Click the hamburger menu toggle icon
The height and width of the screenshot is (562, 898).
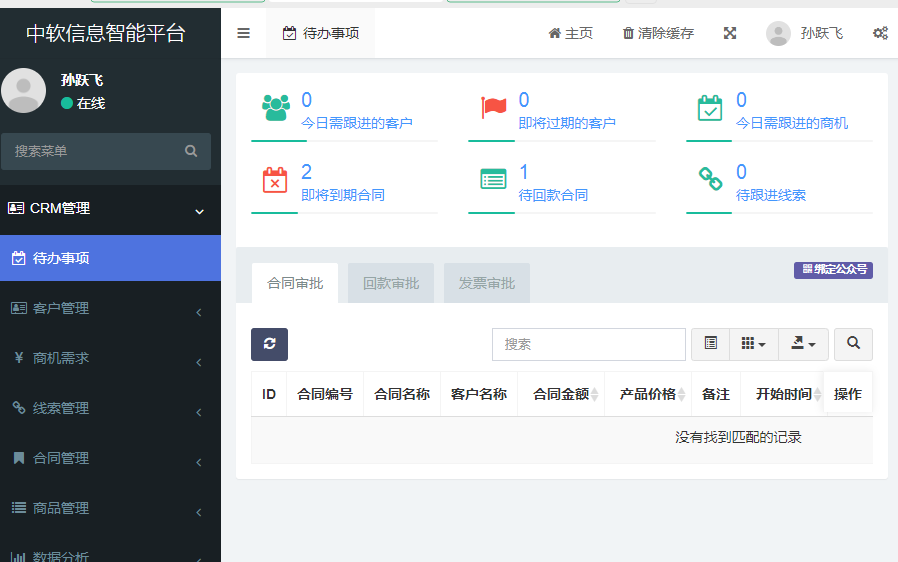243,33
